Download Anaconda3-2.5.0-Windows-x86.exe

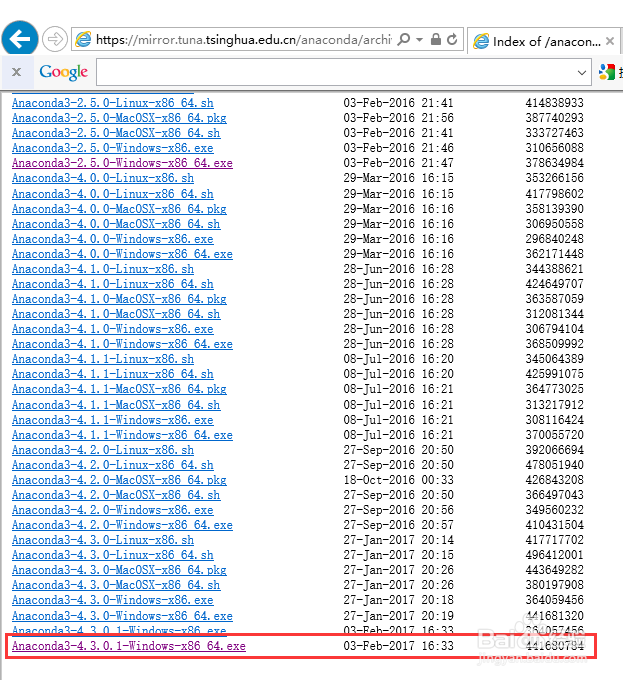click(113, 148)
